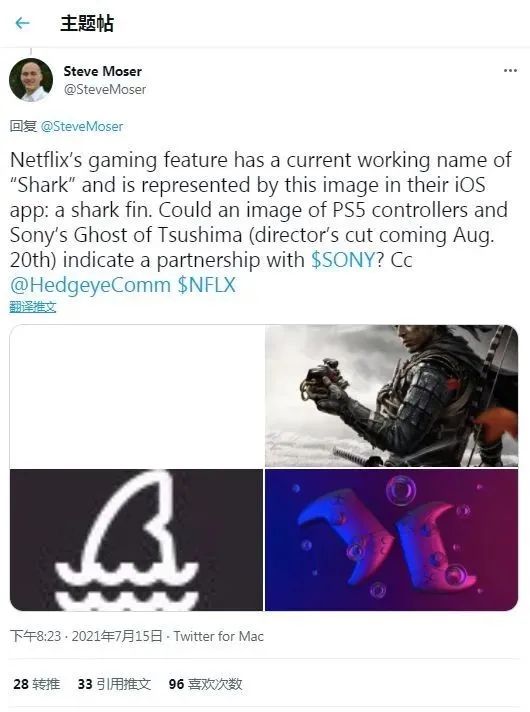Open Steve Moser's profile avatar
Image resolution: width=530 pixels, height=712 pixels.
click(31, 80)
